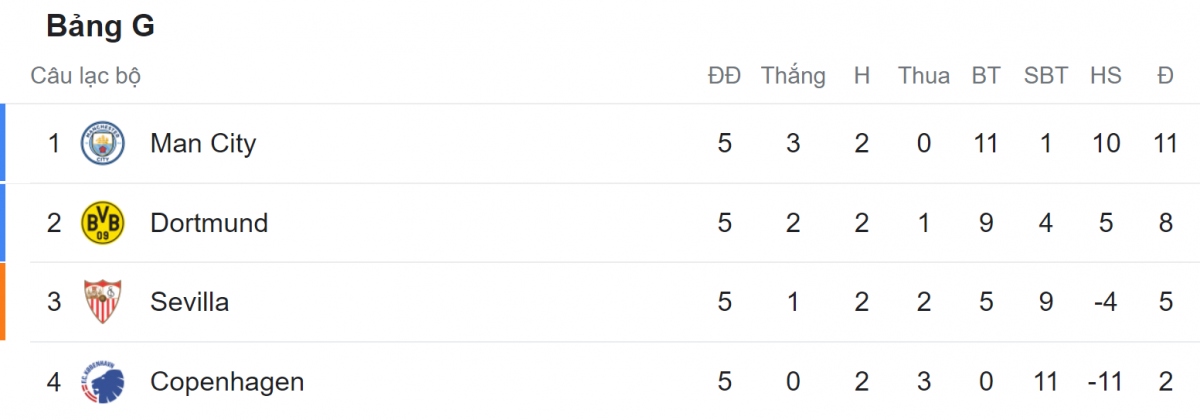
Task: Click the SBT goals conceded header
Action: pos(1046,76)
